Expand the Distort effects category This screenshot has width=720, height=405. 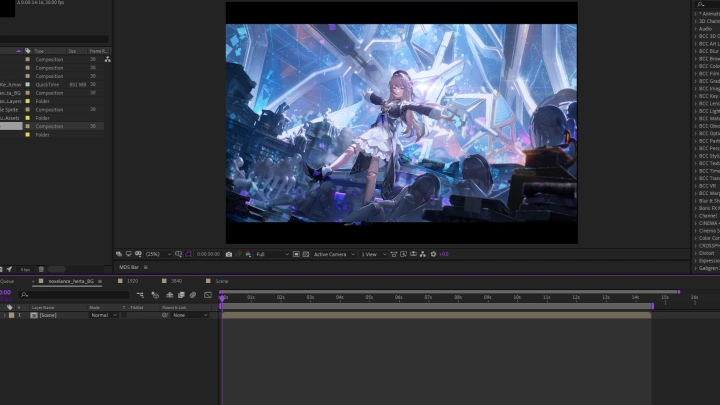696,253
